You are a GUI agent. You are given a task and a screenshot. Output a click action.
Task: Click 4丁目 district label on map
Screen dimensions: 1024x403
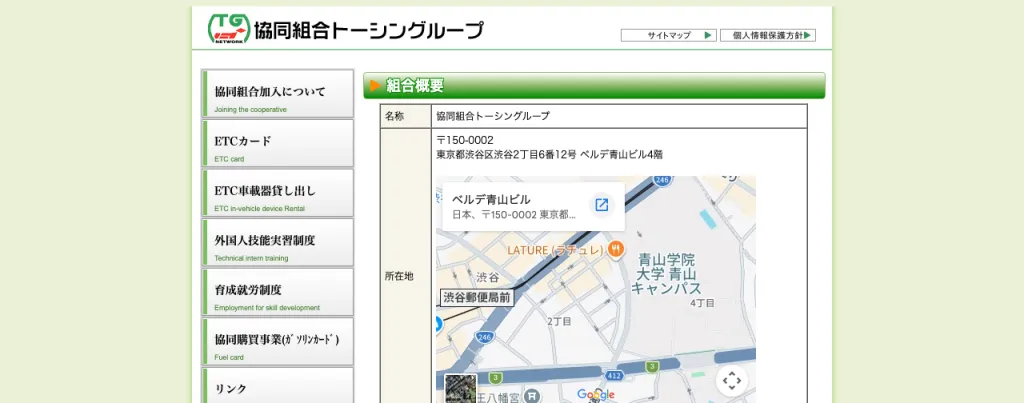[703, 303]
